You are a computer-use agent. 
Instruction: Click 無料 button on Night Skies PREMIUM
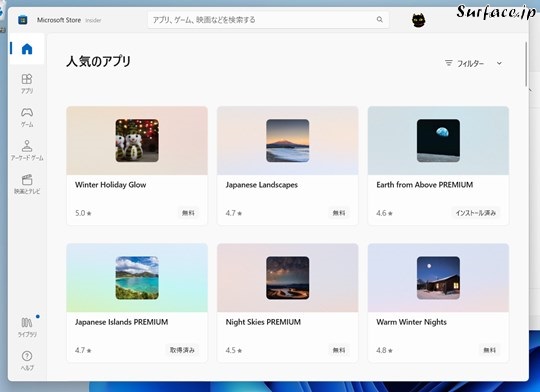(x=339, y=350)
